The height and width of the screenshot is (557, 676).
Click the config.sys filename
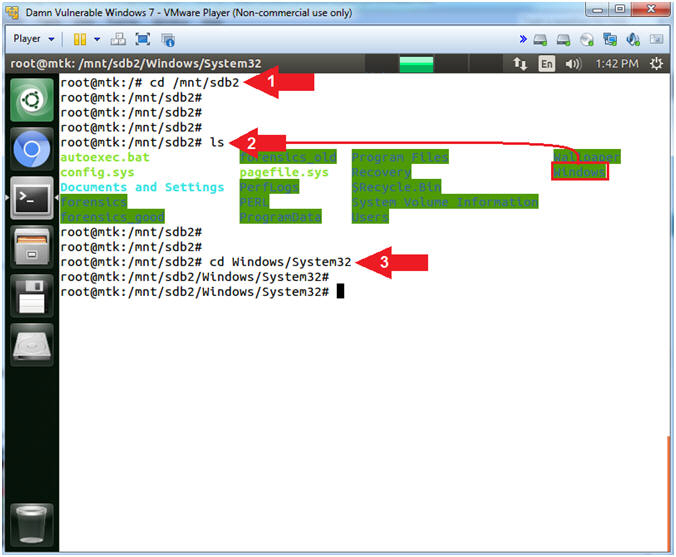pos(97,172)
